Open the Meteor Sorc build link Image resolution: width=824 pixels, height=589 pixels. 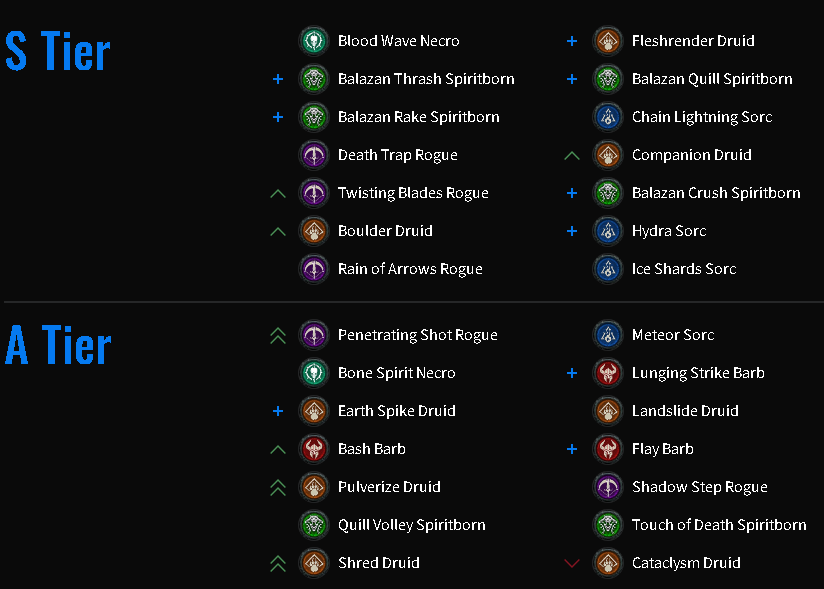pos(673,335)
